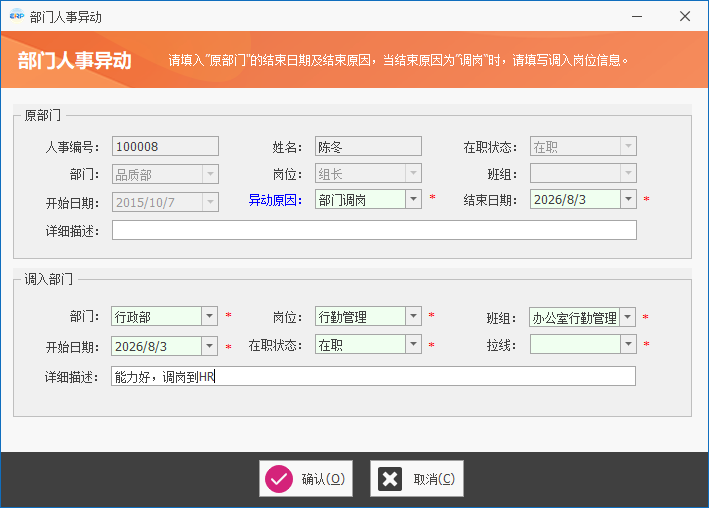Expand the 班组 dropdown showing 办公室行勤管理
709x508 pixels.
pos(627,317)
